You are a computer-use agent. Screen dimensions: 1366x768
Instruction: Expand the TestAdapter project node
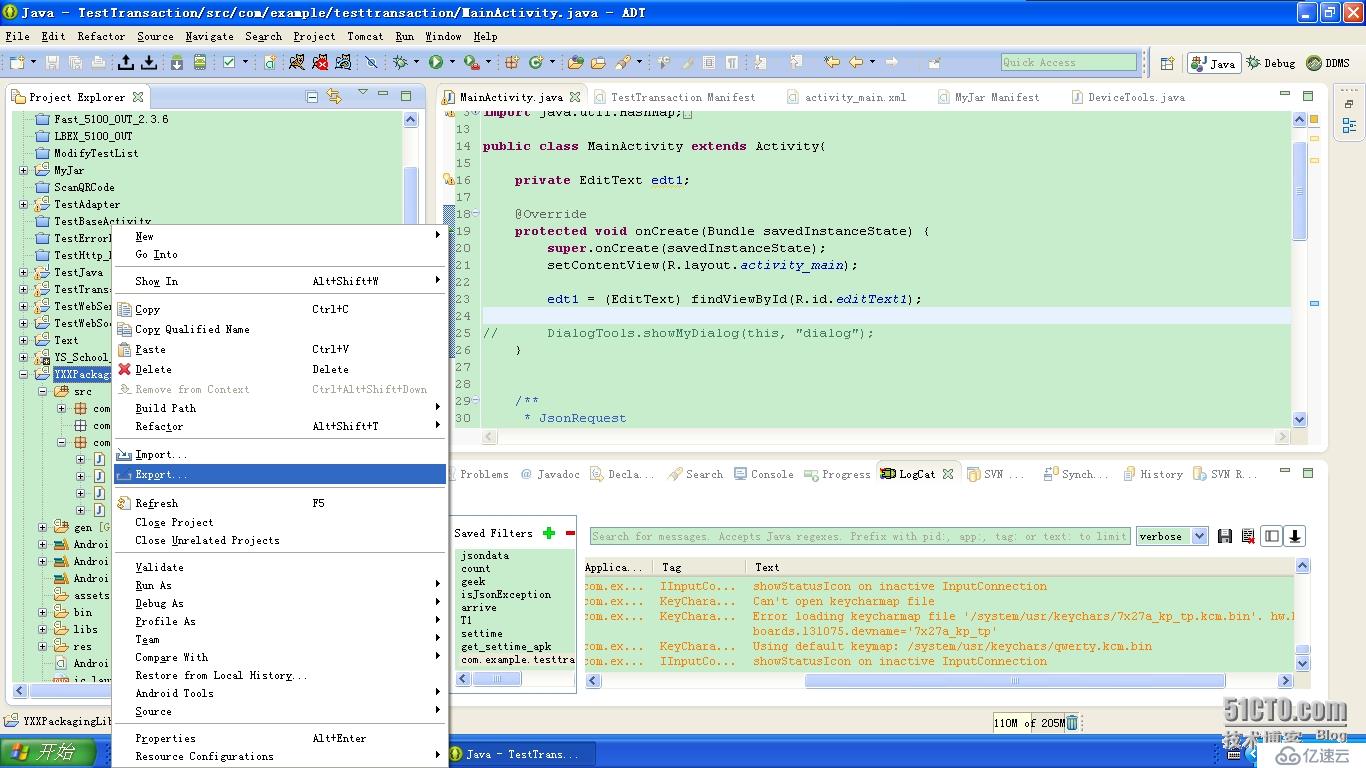pyautogui.click(x=24, y=204)
